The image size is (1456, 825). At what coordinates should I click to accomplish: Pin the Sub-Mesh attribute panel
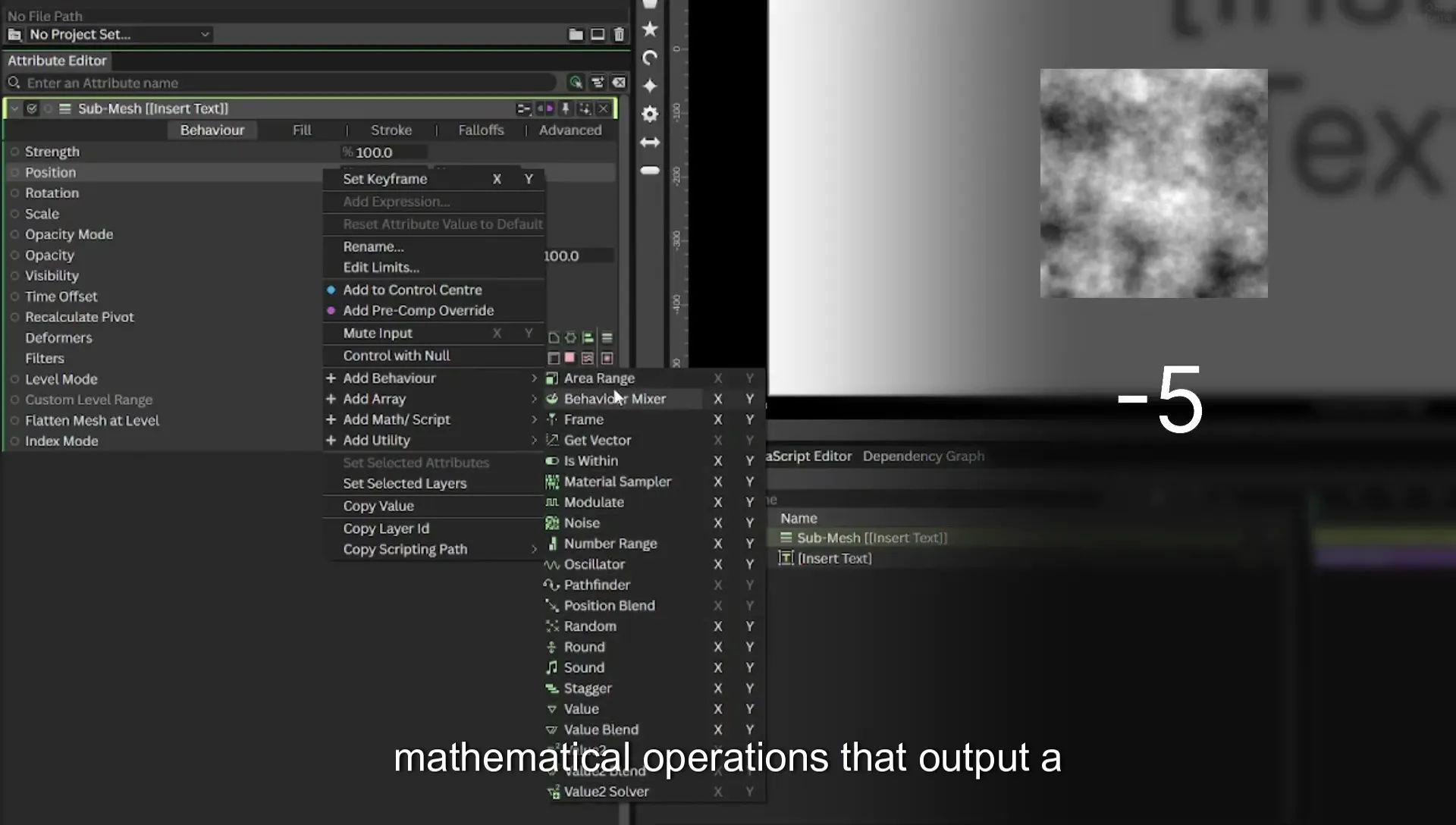(565, 108)
